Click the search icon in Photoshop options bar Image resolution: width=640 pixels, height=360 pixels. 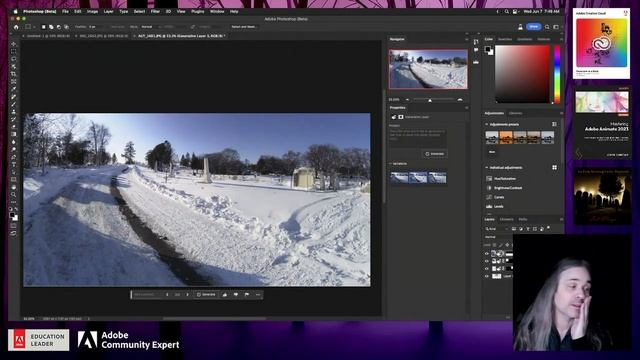pos(547,27)
